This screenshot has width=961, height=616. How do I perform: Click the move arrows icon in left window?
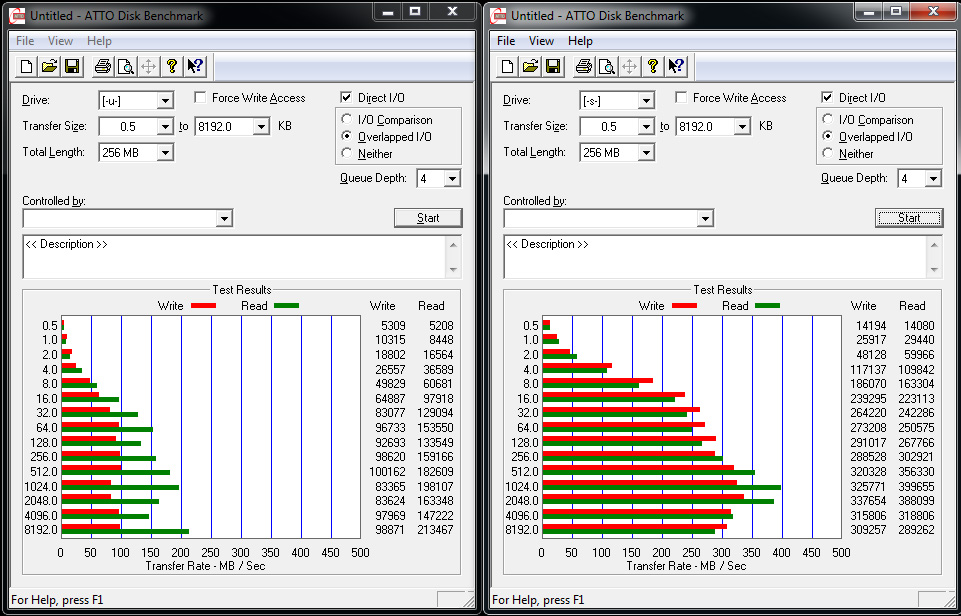click(149, 66)
